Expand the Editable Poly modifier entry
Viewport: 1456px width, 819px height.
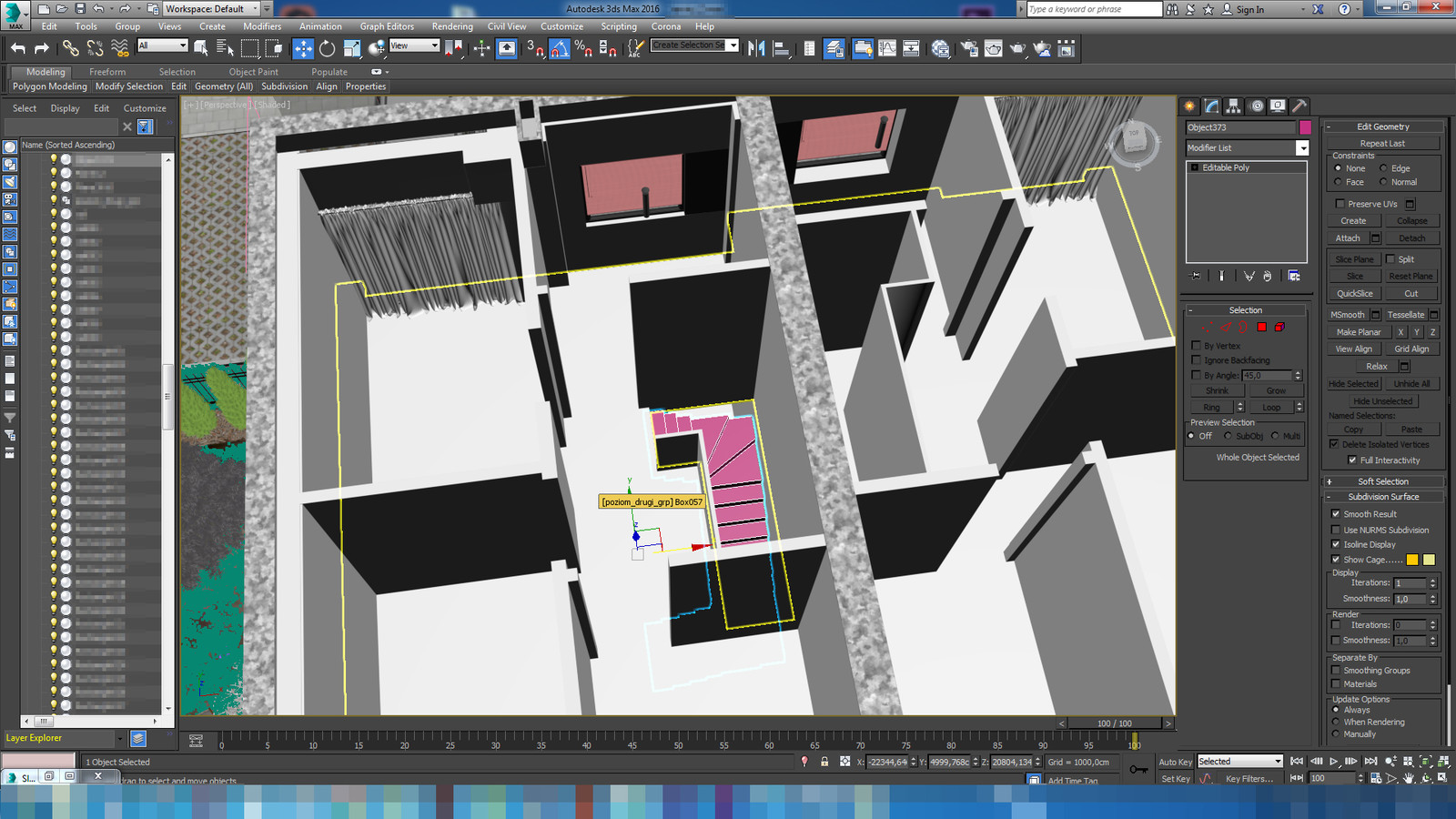pyautogui.click(x=1194, y=167)
